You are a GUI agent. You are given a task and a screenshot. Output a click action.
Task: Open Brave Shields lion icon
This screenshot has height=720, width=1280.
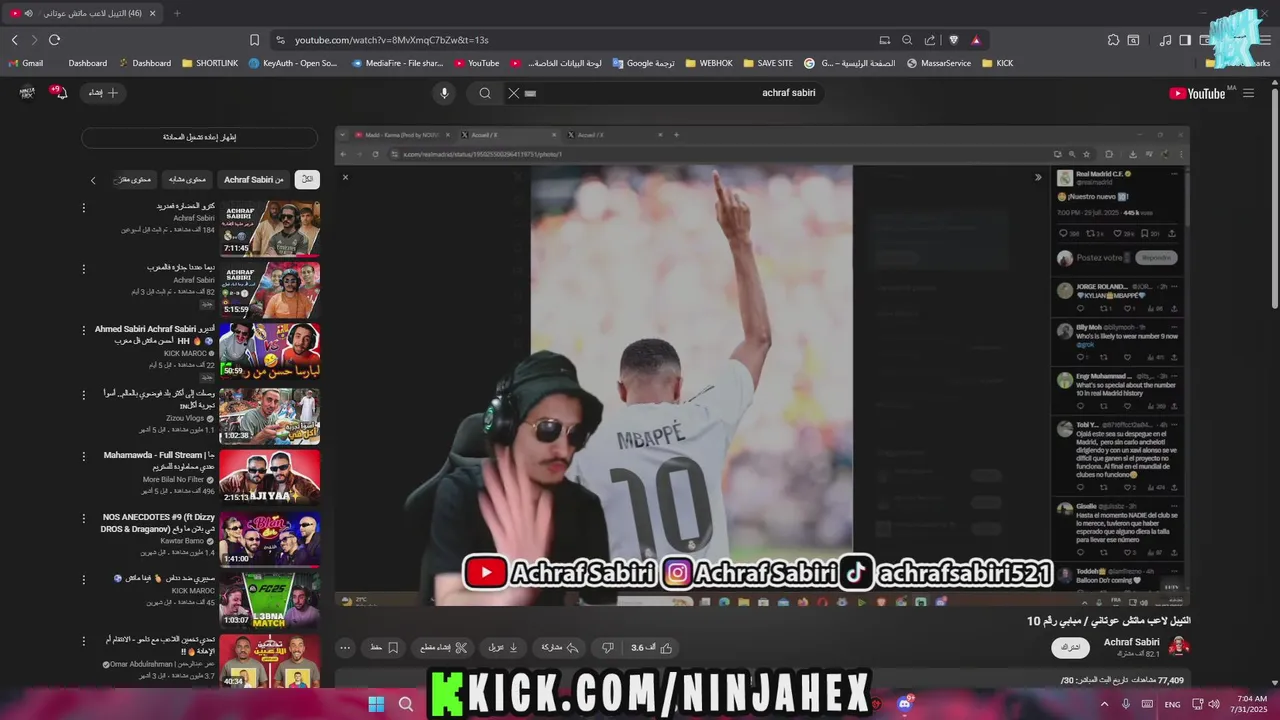coord(954,40)
